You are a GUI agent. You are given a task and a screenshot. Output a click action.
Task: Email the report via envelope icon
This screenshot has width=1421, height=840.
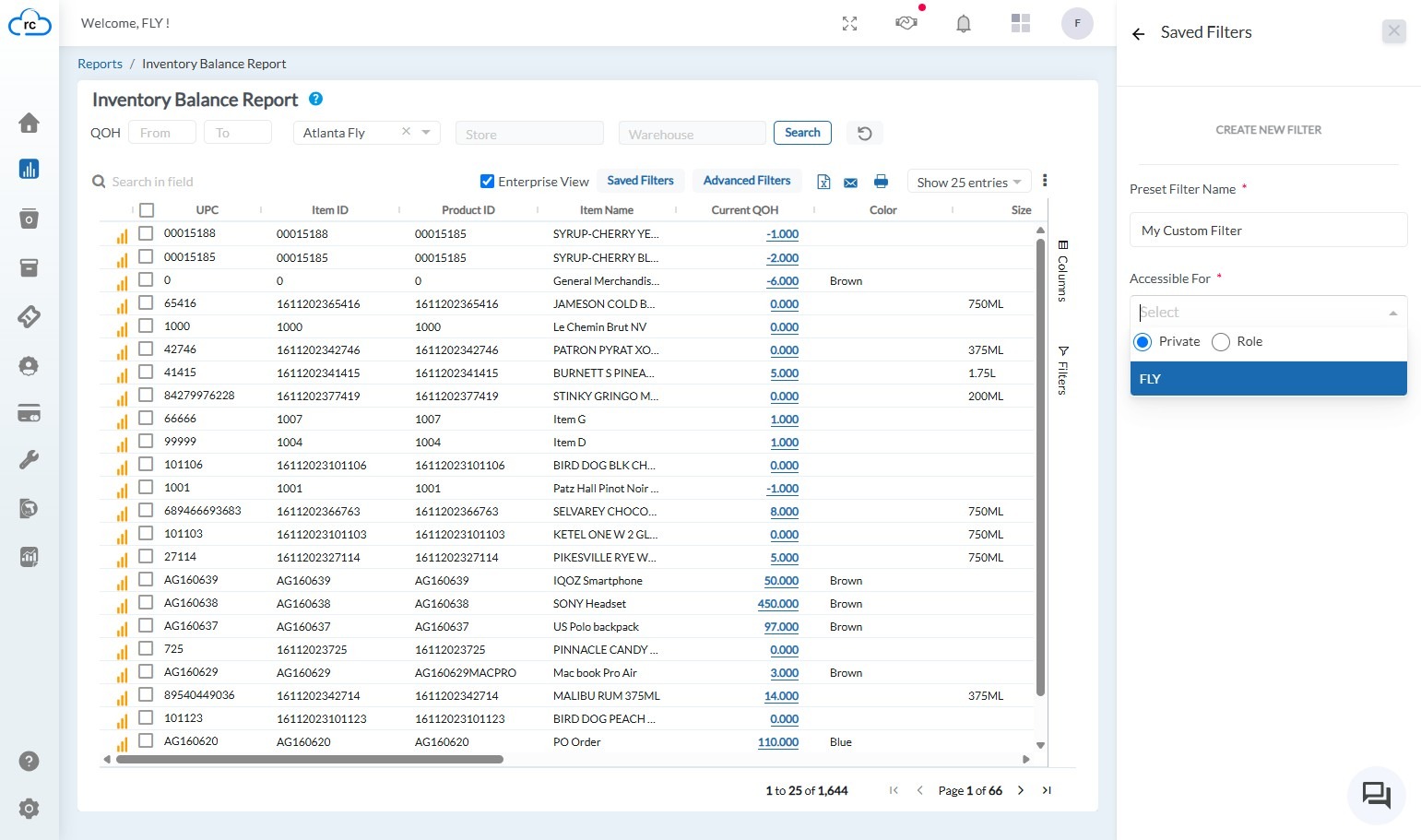(x=850, y=182)
